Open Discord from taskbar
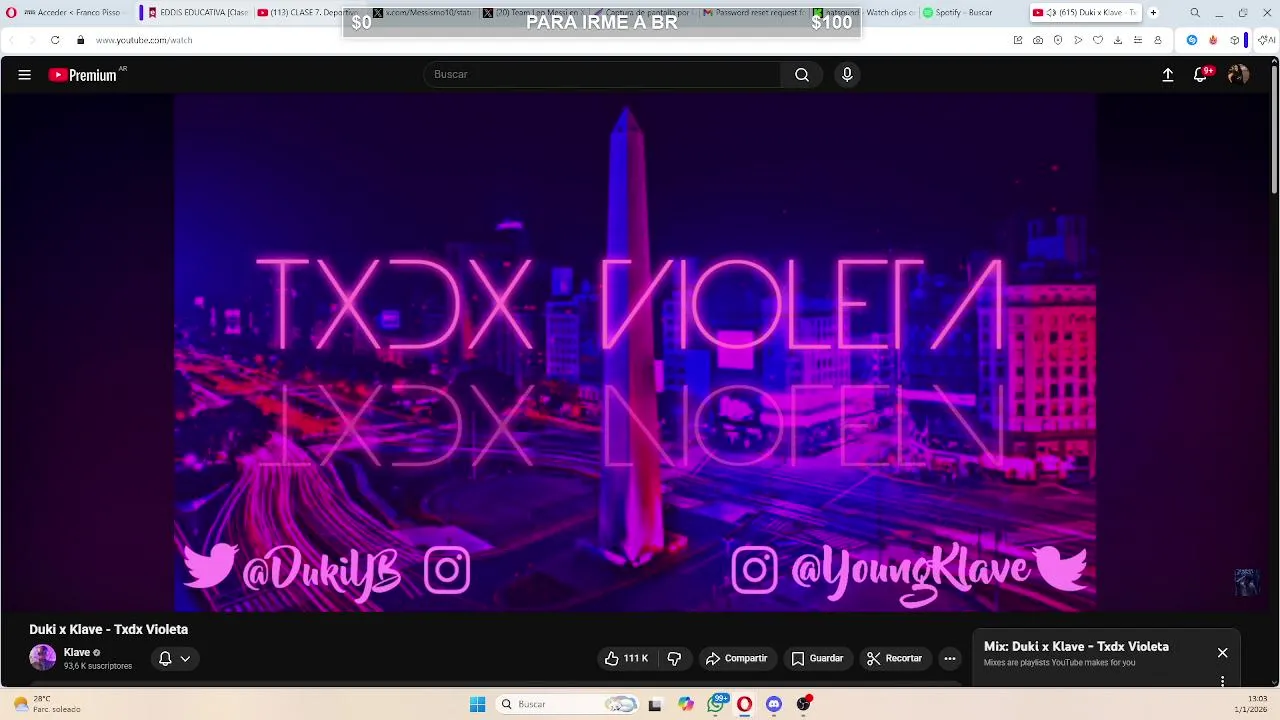Screen dimensions: 1280x720 pos(773,704)
